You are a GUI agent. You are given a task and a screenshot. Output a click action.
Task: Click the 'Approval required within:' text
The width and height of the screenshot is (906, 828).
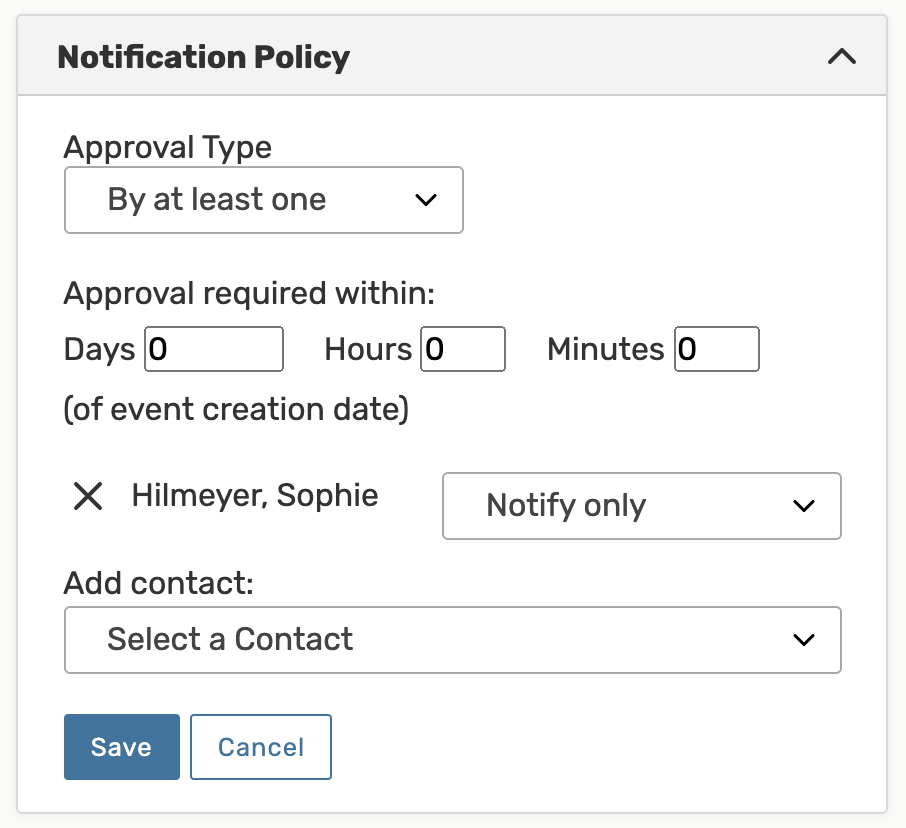pos(251,294)
